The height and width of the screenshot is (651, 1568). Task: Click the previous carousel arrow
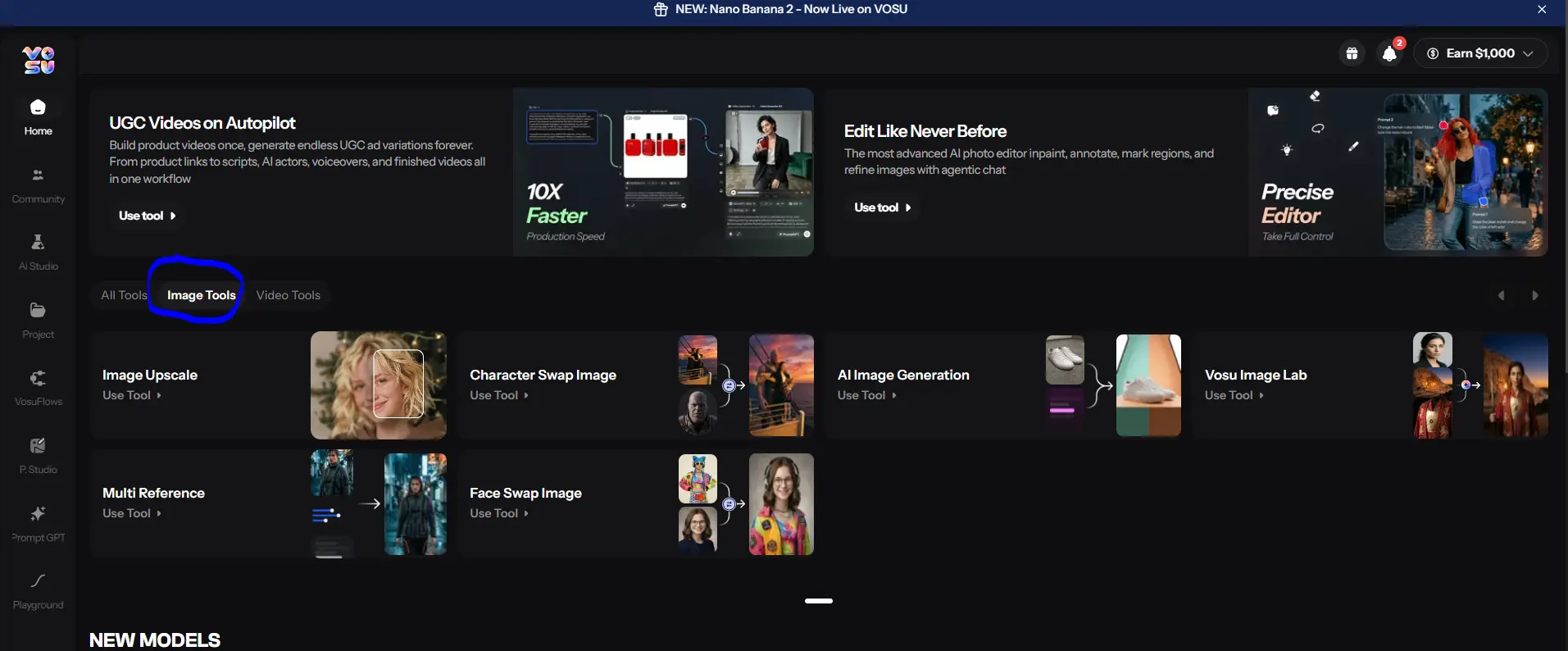point(1502,295)
